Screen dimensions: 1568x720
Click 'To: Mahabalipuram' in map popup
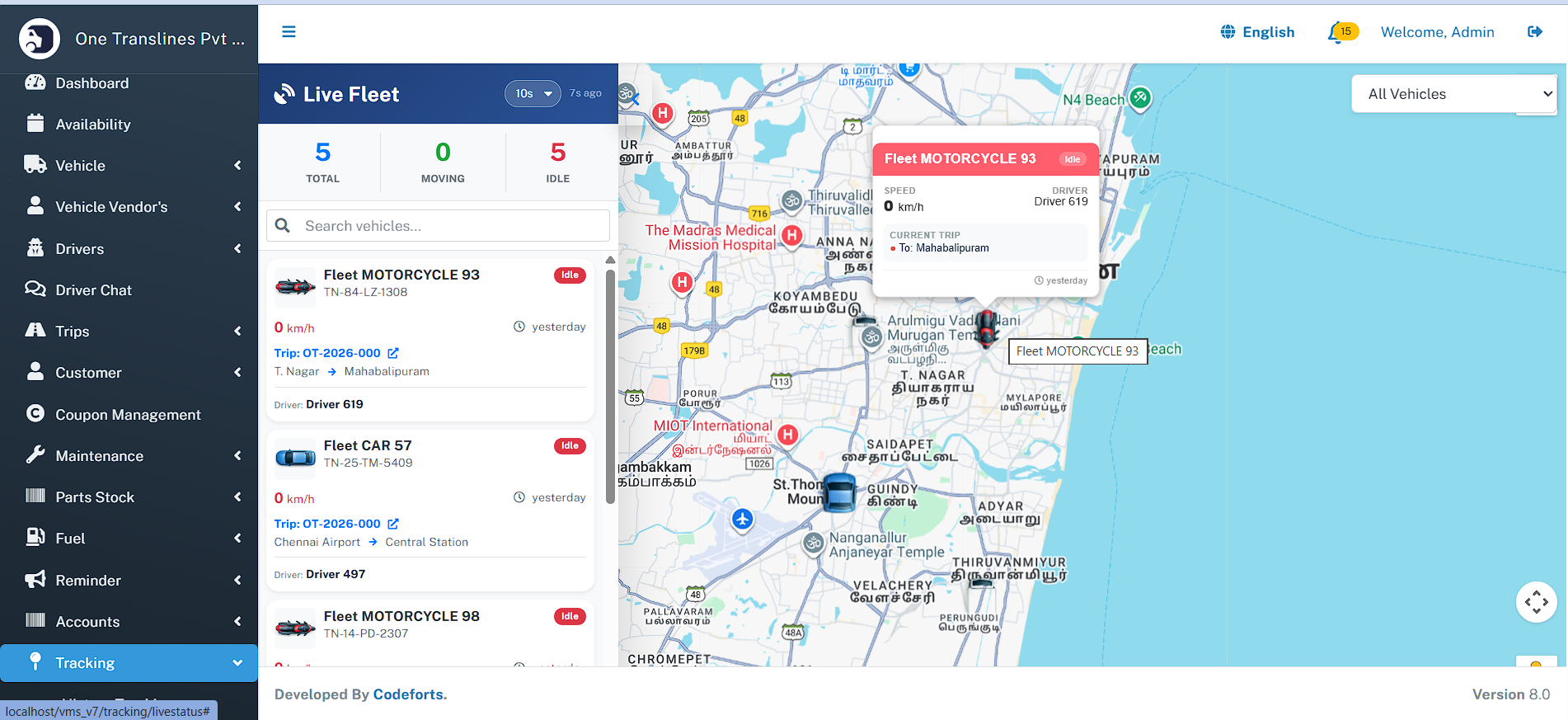pos(944,248)
